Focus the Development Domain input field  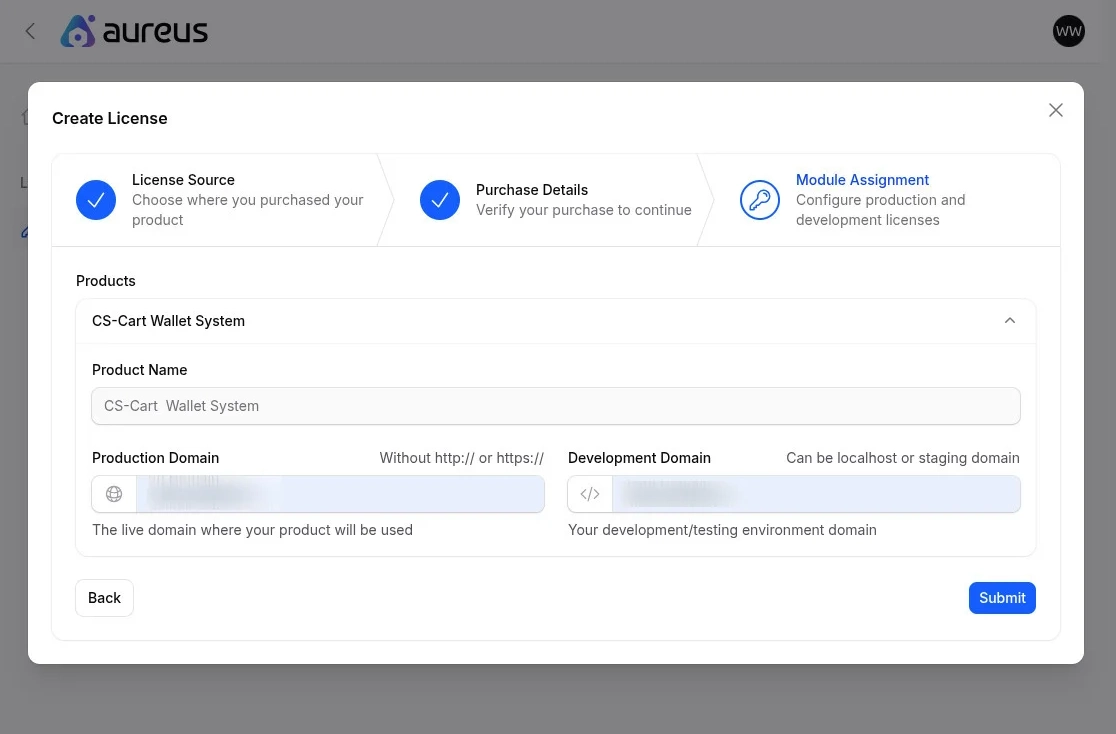[x=816, y=494]
